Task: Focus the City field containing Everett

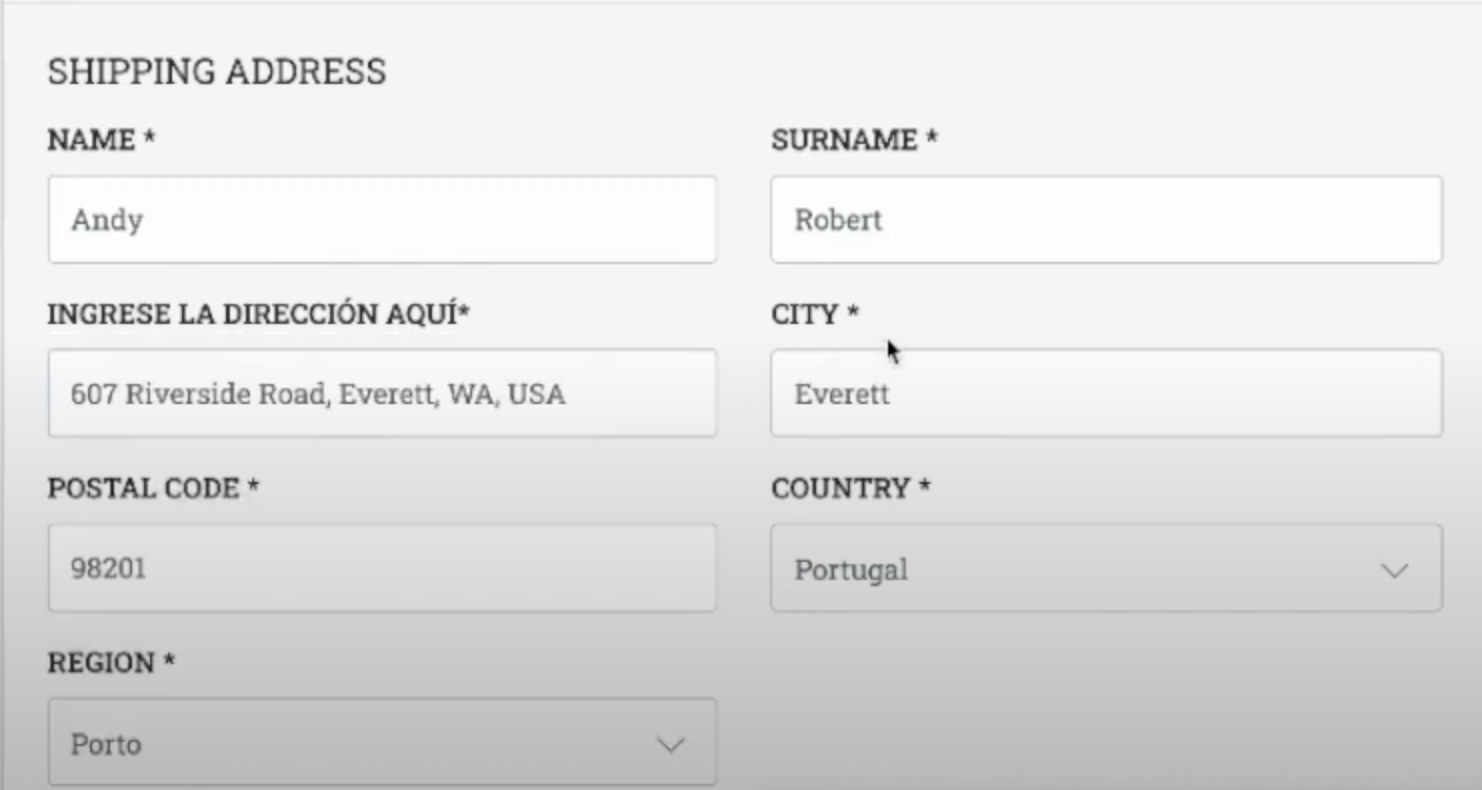Action: tap(1106, 393)
